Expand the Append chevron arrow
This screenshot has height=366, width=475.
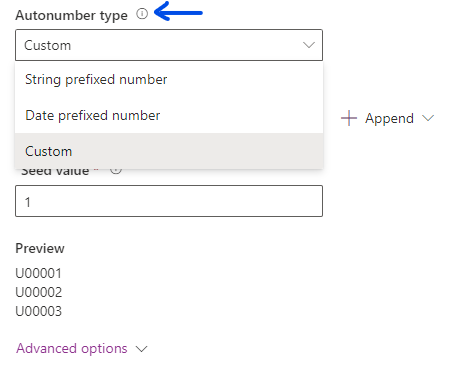point(428,118)
